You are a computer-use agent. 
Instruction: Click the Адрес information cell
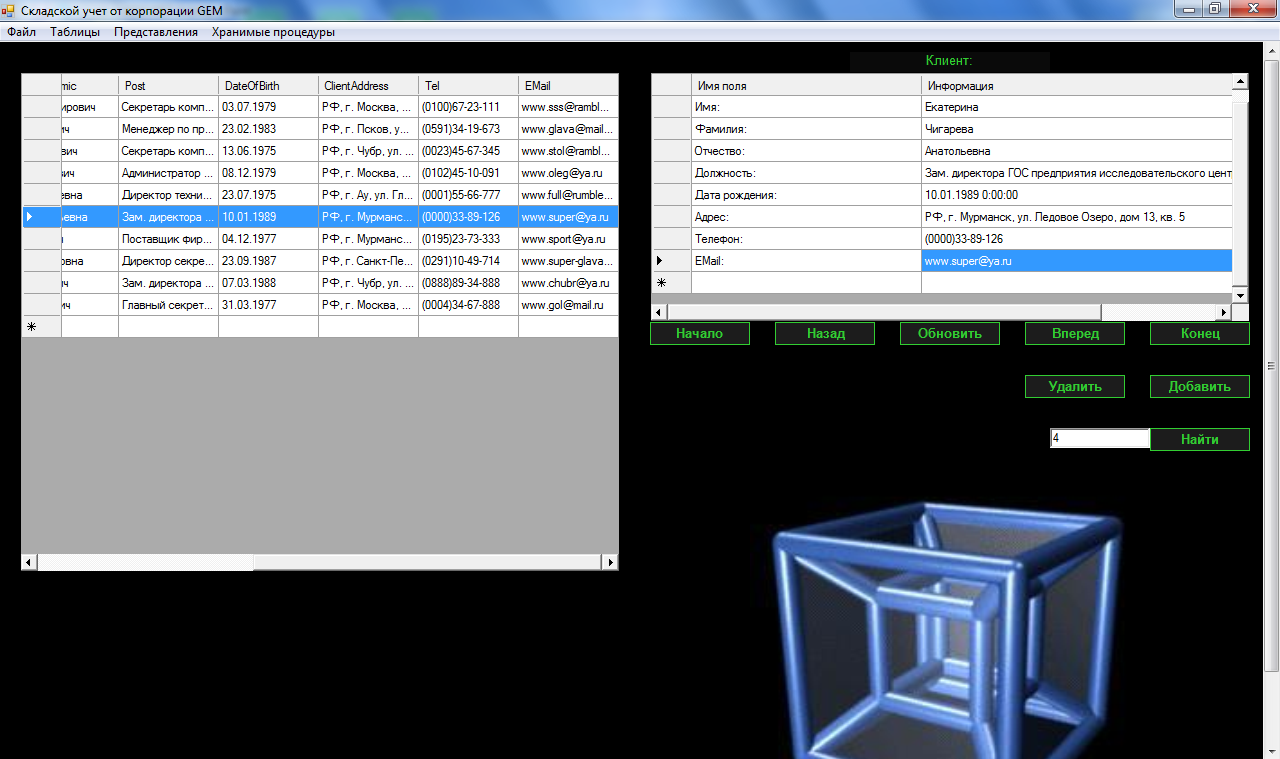pos(1075,217)
